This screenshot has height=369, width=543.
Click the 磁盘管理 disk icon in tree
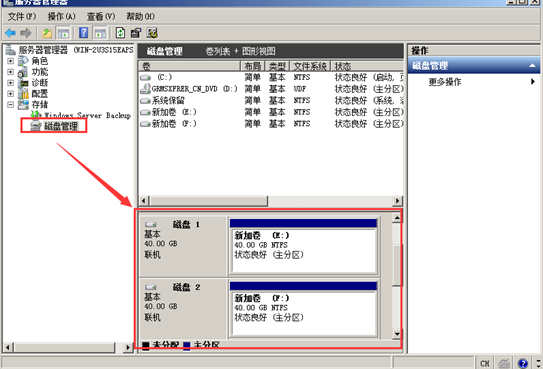click(36, 126)
